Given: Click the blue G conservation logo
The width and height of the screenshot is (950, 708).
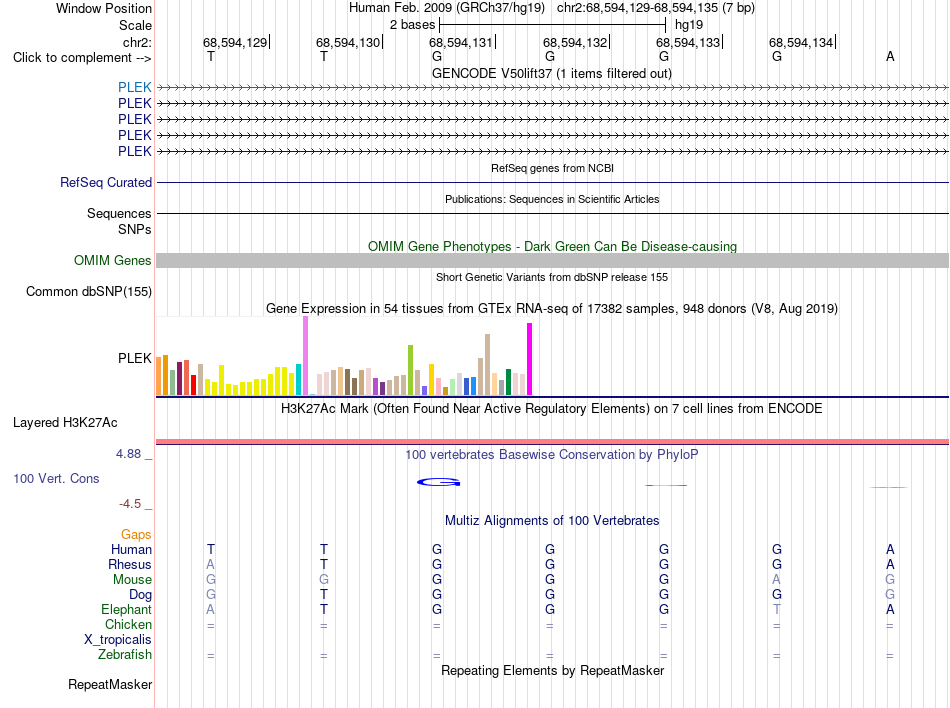Looking at the screenshot, I should point(439,482).
